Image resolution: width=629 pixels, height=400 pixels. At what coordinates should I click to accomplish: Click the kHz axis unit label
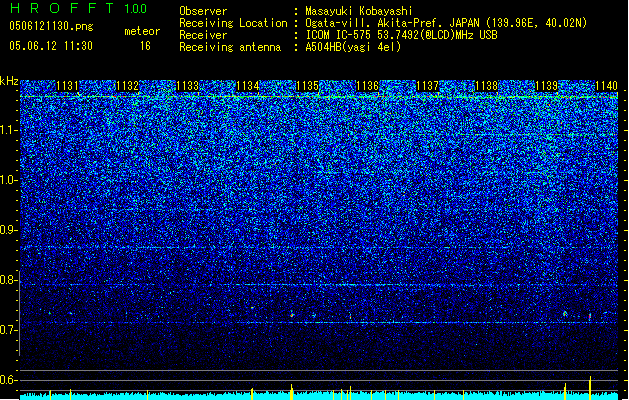click(9, 81)
